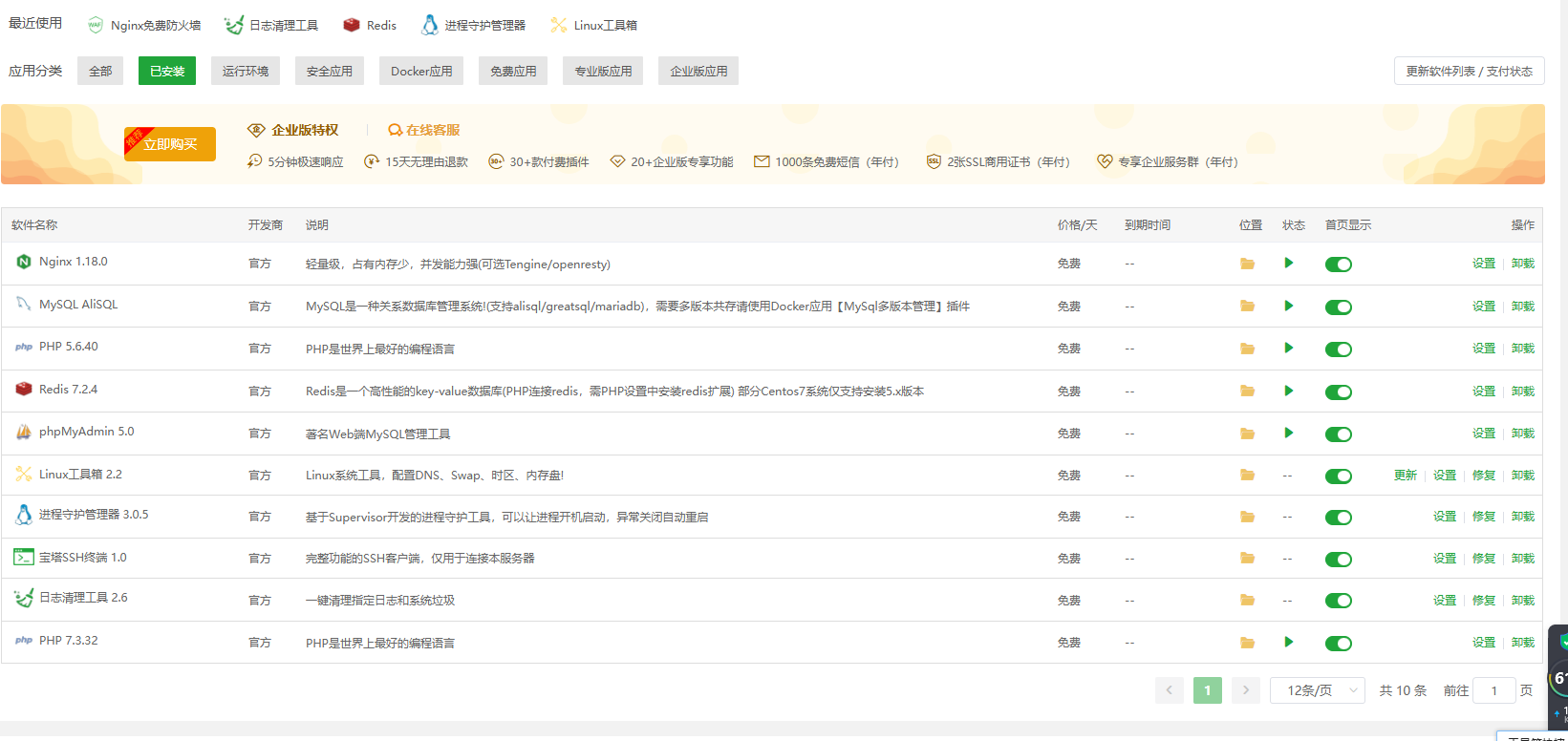Open MySQL AliSQL folder location icon
Screen dimensions: 1568x741
coord(1247,306)
